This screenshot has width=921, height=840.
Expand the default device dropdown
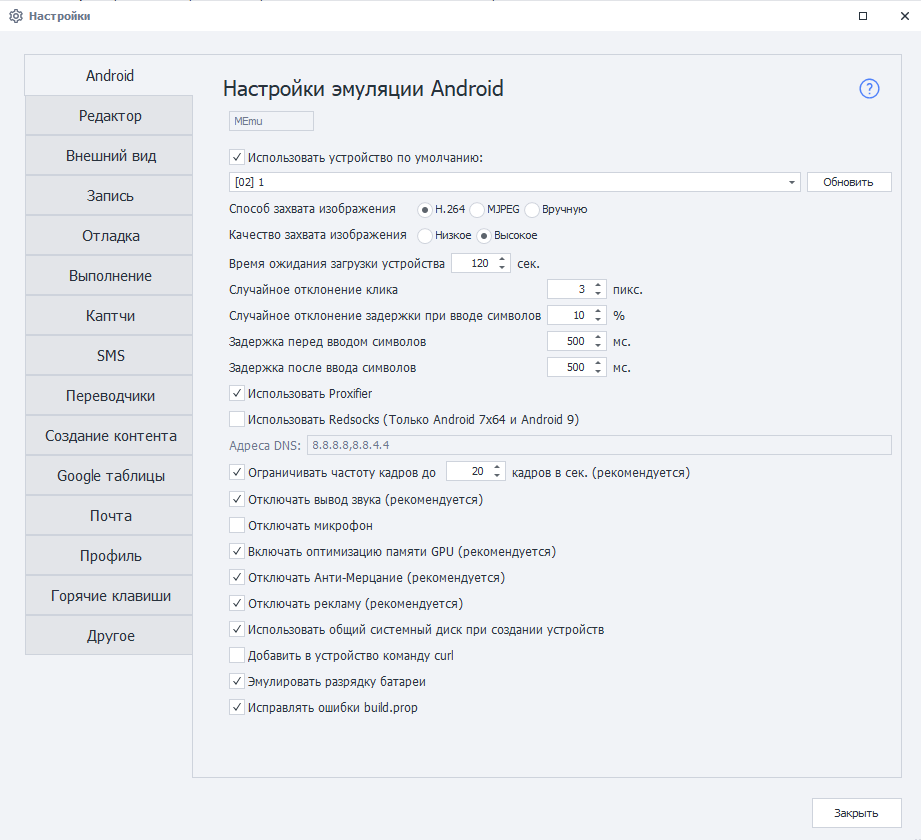(x=793, y=182)
